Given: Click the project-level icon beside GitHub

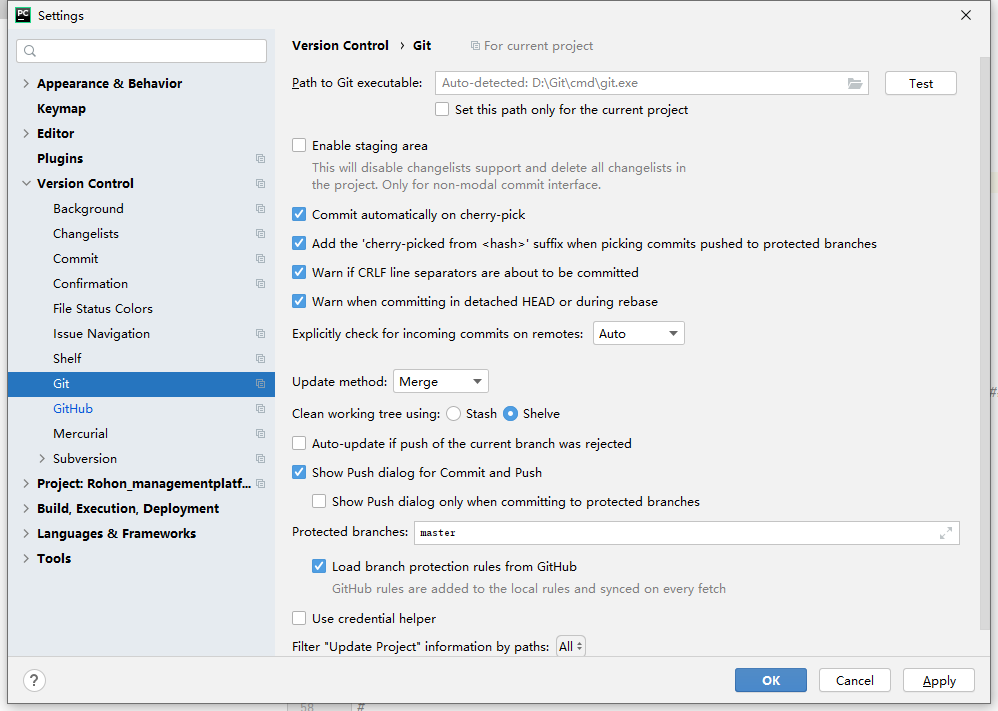Looking at the screenshot, I should pos(260,409).
